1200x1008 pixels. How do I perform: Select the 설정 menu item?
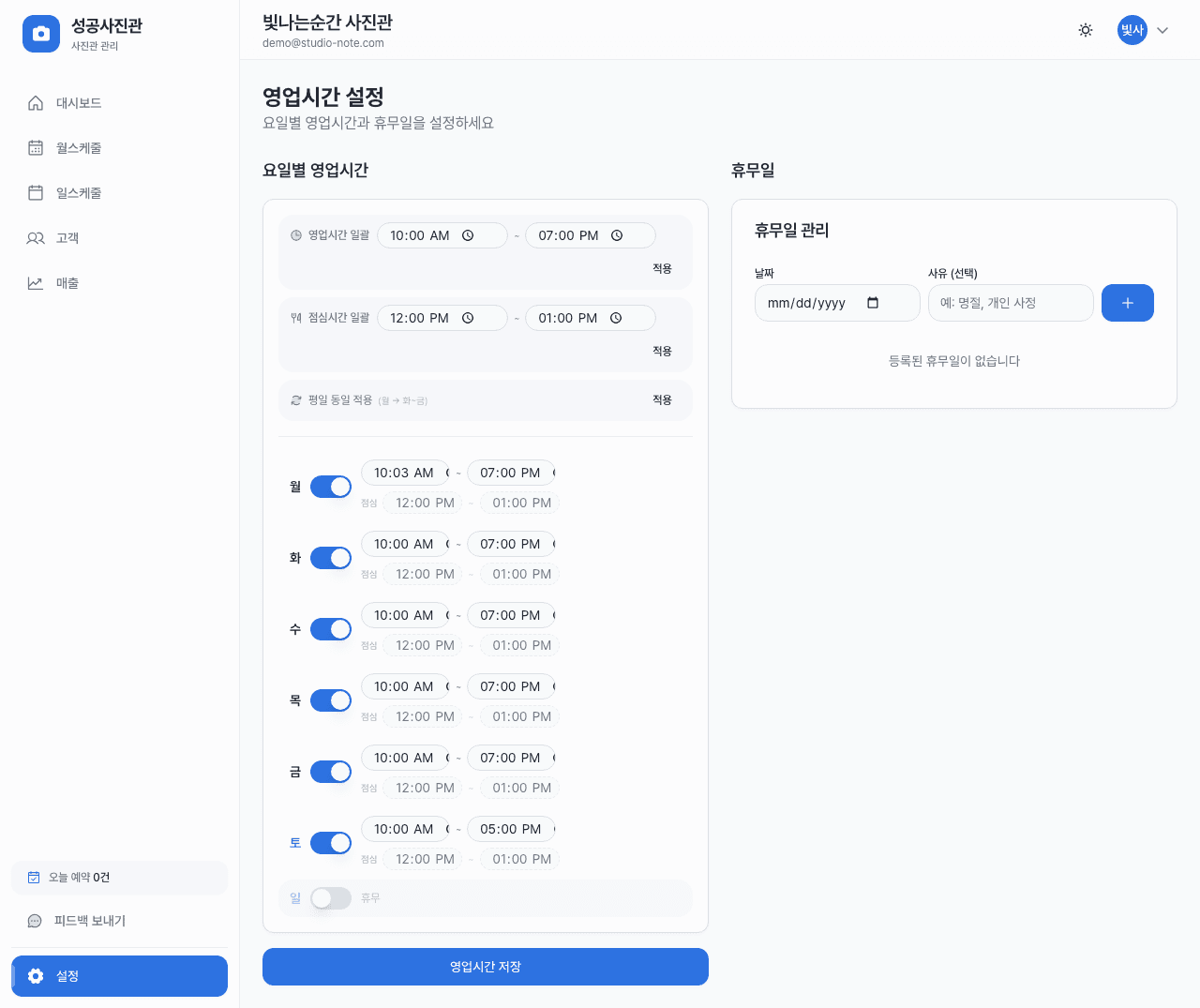coord(119,975)
